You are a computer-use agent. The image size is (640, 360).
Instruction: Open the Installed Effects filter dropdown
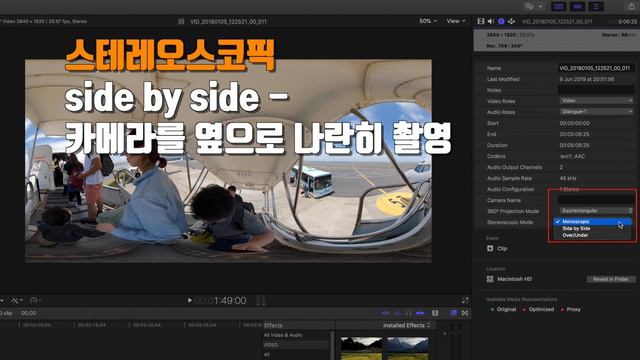pos(407,325)
